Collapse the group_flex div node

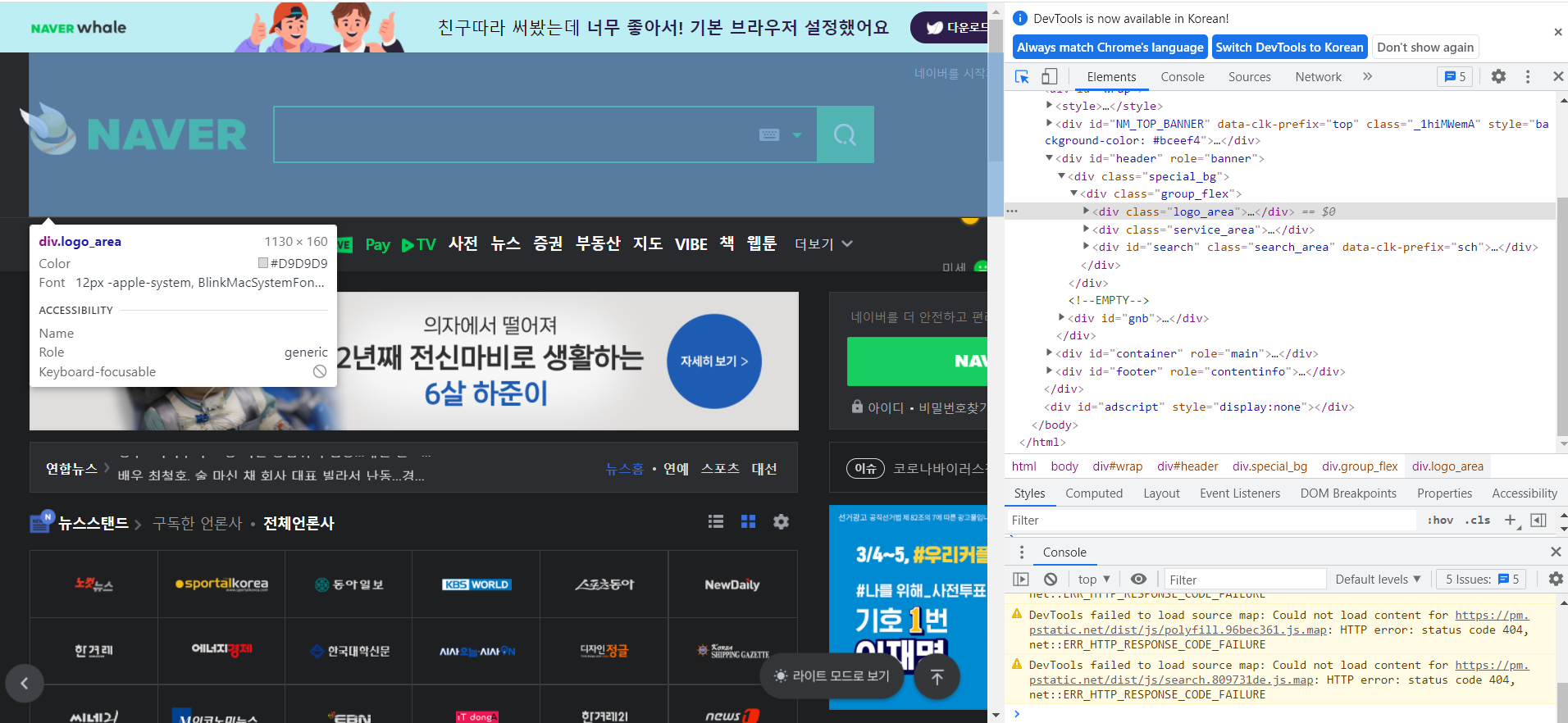point(1073,193)
